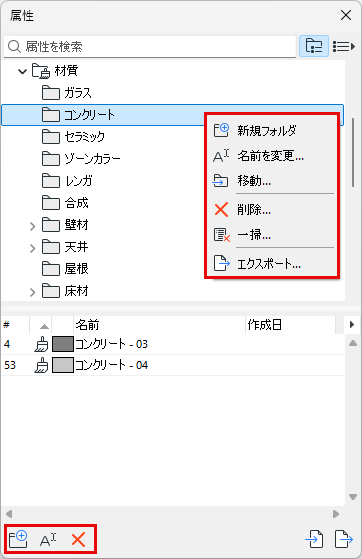Choose 削除... from context menu
362x559 pixels.
click(271, 210)
